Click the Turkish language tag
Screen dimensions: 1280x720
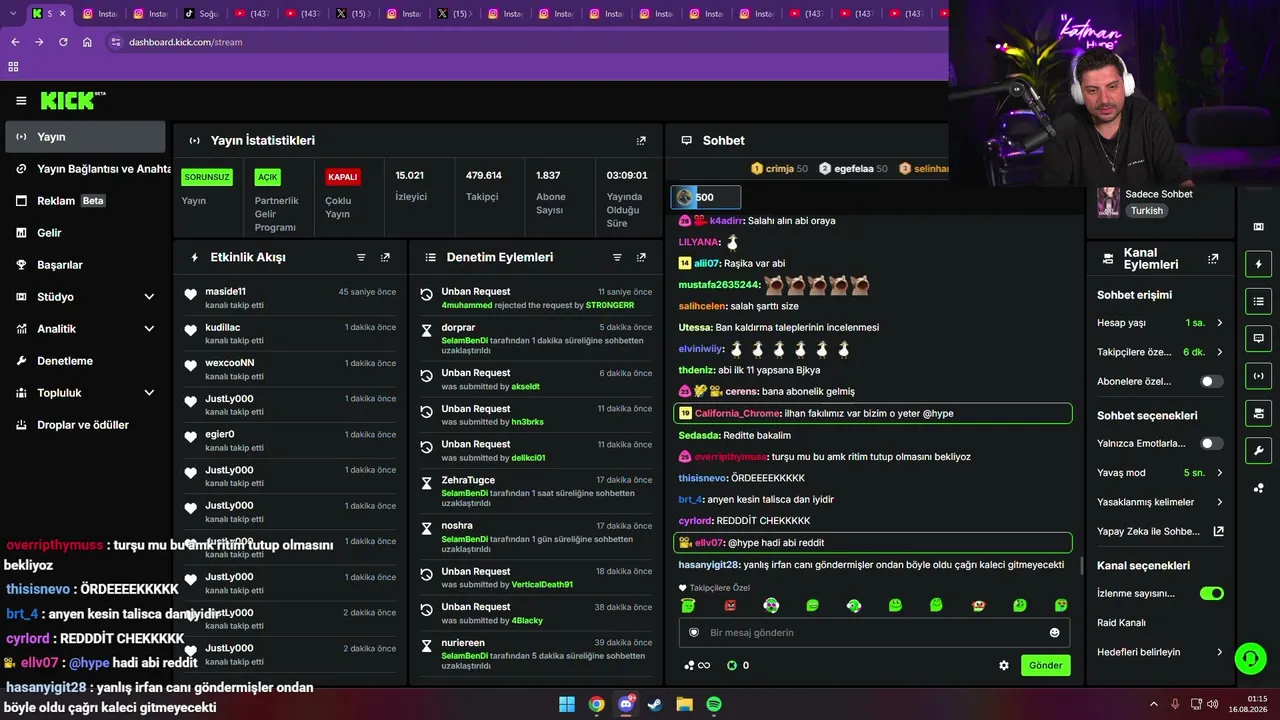(1147, 211)
